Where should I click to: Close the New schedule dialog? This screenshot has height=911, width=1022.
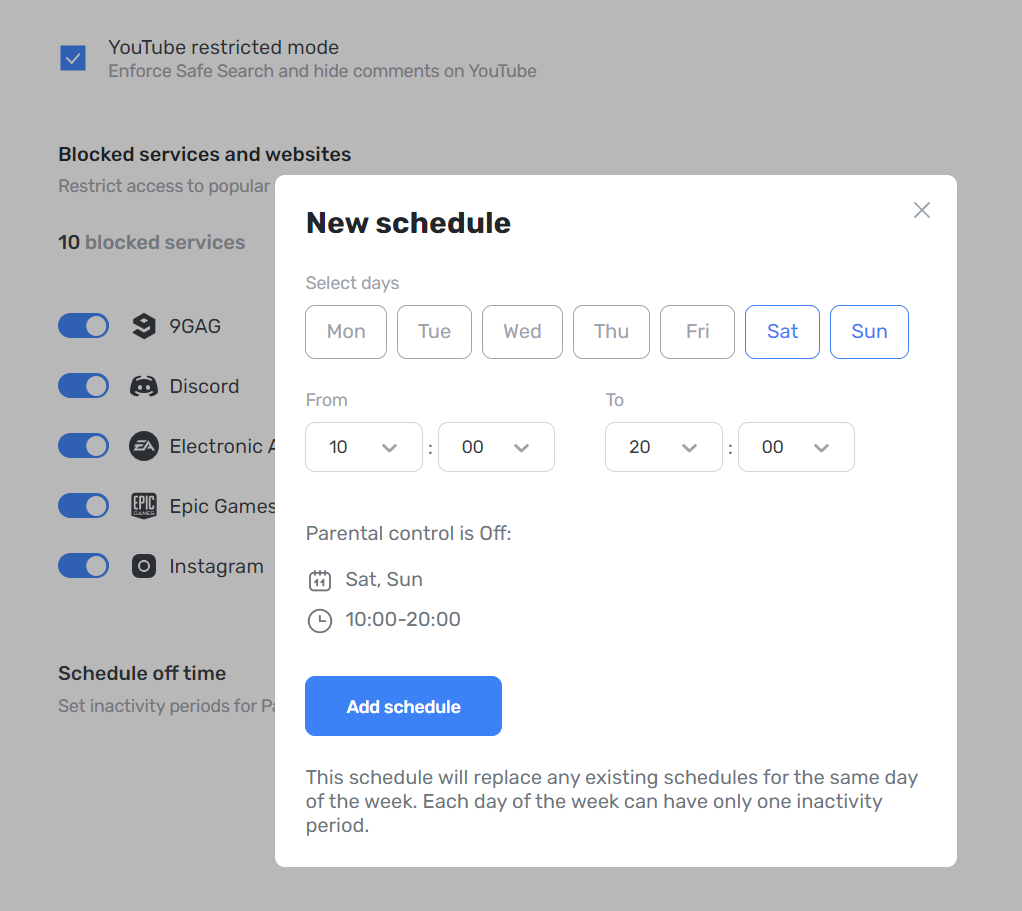coord(921,210)
